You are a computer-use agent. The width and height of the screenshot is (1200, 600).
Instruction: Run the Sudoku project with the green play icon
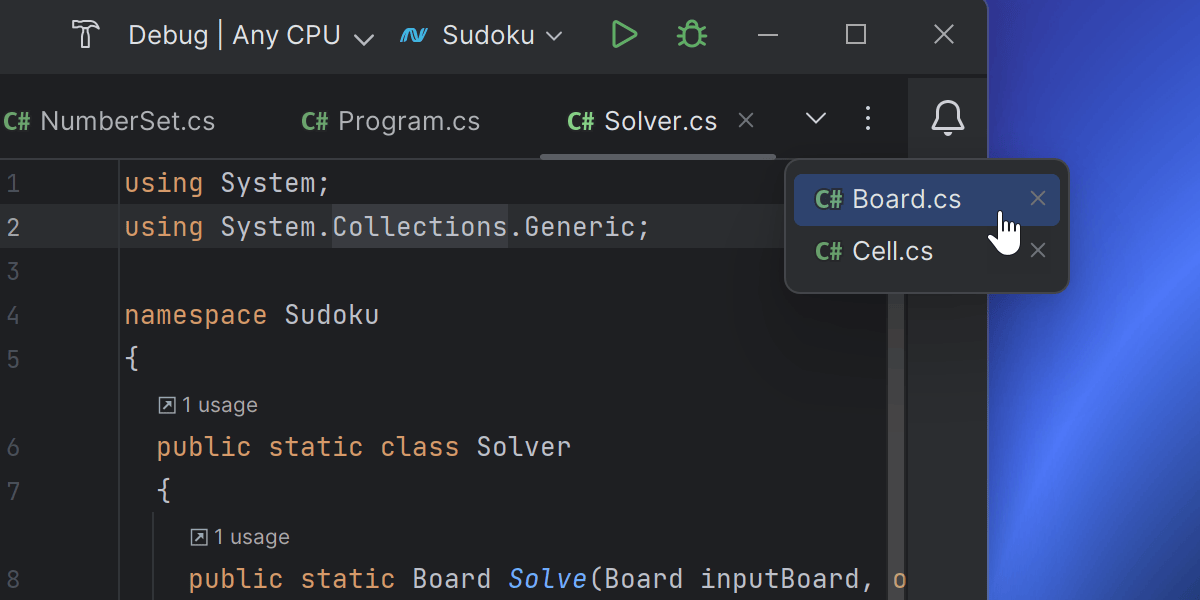pyautogui.click(x=624, y=35)
